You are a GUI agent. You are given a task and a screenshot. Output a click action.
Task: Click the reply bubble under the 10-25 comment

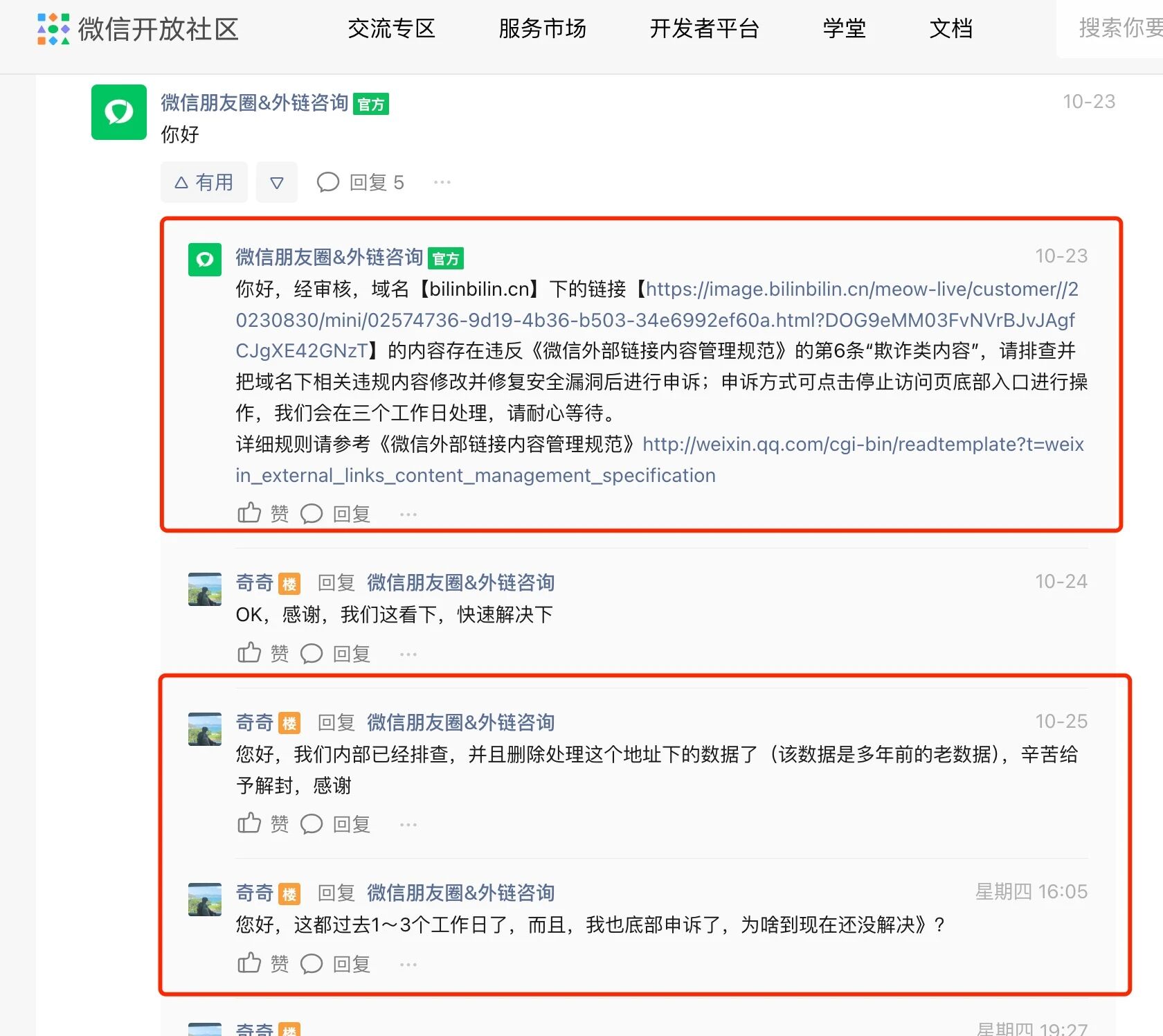(x=312, y=824)
